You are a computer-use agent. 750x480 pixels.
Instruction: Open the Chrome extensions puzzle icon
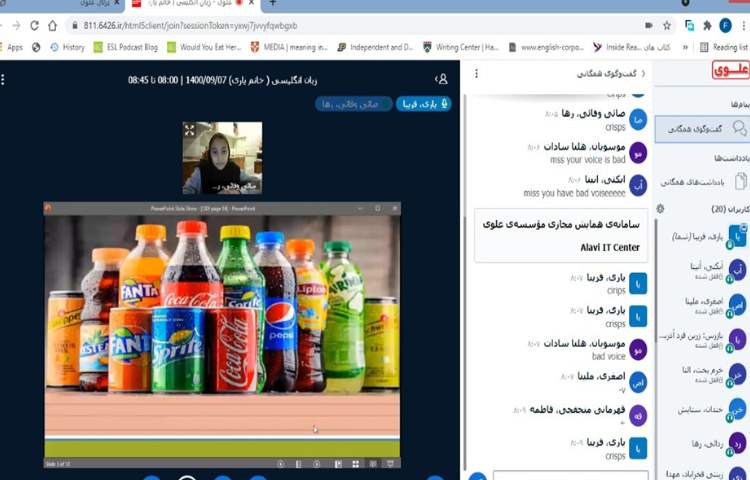click(707, 26)
